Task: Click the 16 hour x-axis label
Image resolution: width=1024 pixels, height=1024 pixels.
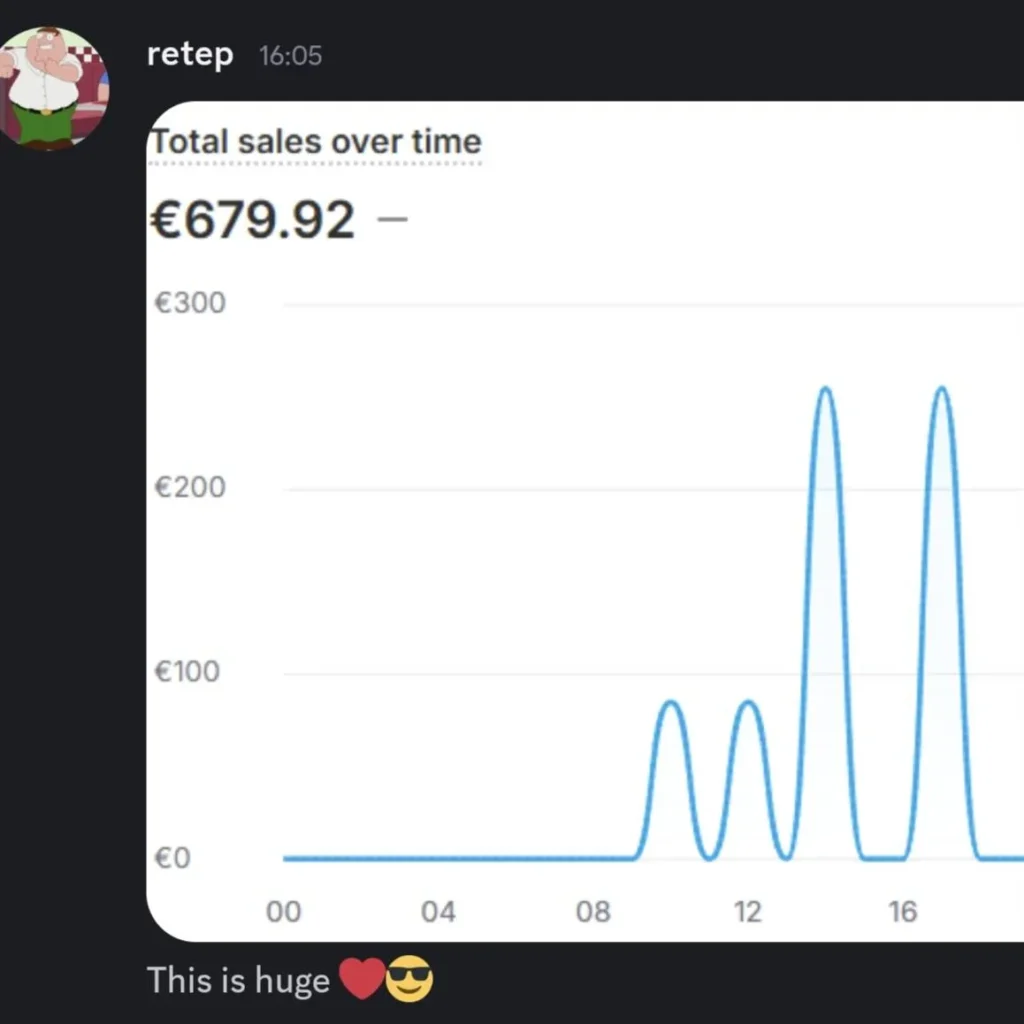Action: point(902,912)
